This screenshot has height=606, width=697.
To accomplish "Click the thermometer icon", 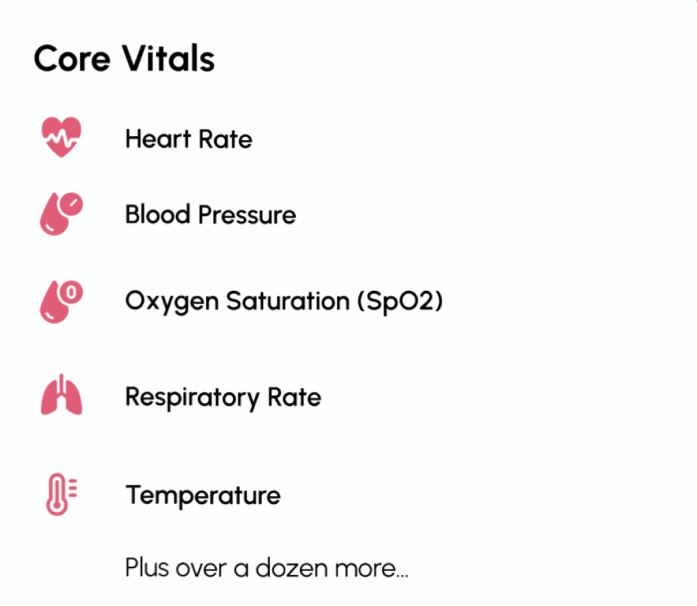I will (61, 494).
